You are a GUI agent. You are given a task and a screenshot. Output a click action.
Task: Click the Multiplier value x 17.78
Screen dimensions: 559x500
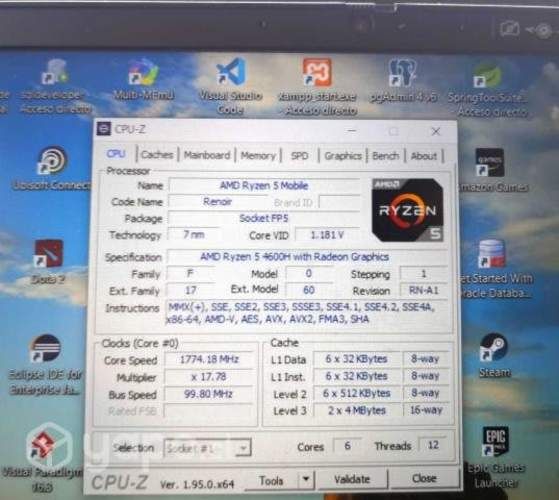pyautogui.click(x=209, y=377)
